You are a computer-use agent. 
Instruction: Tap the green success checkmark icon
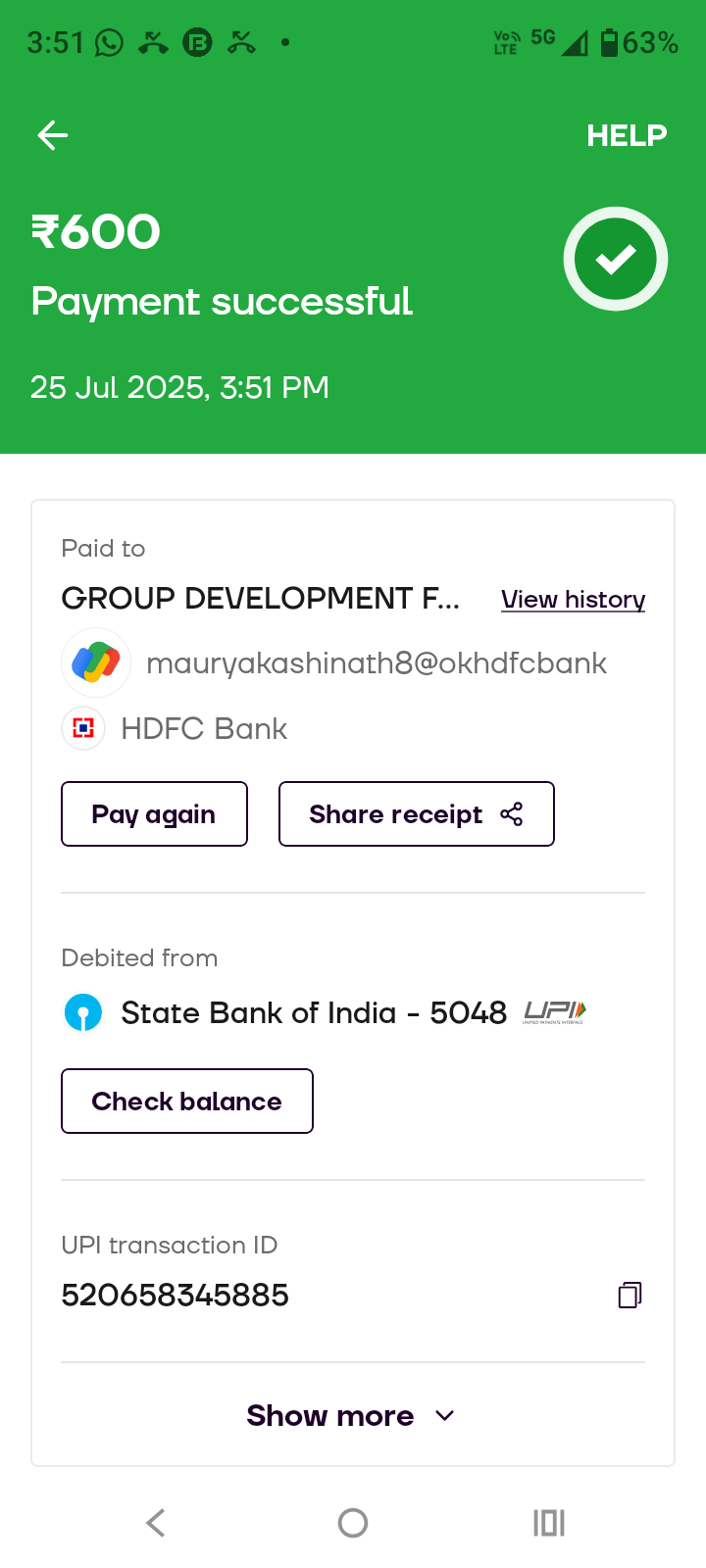[x=616, y=259]
